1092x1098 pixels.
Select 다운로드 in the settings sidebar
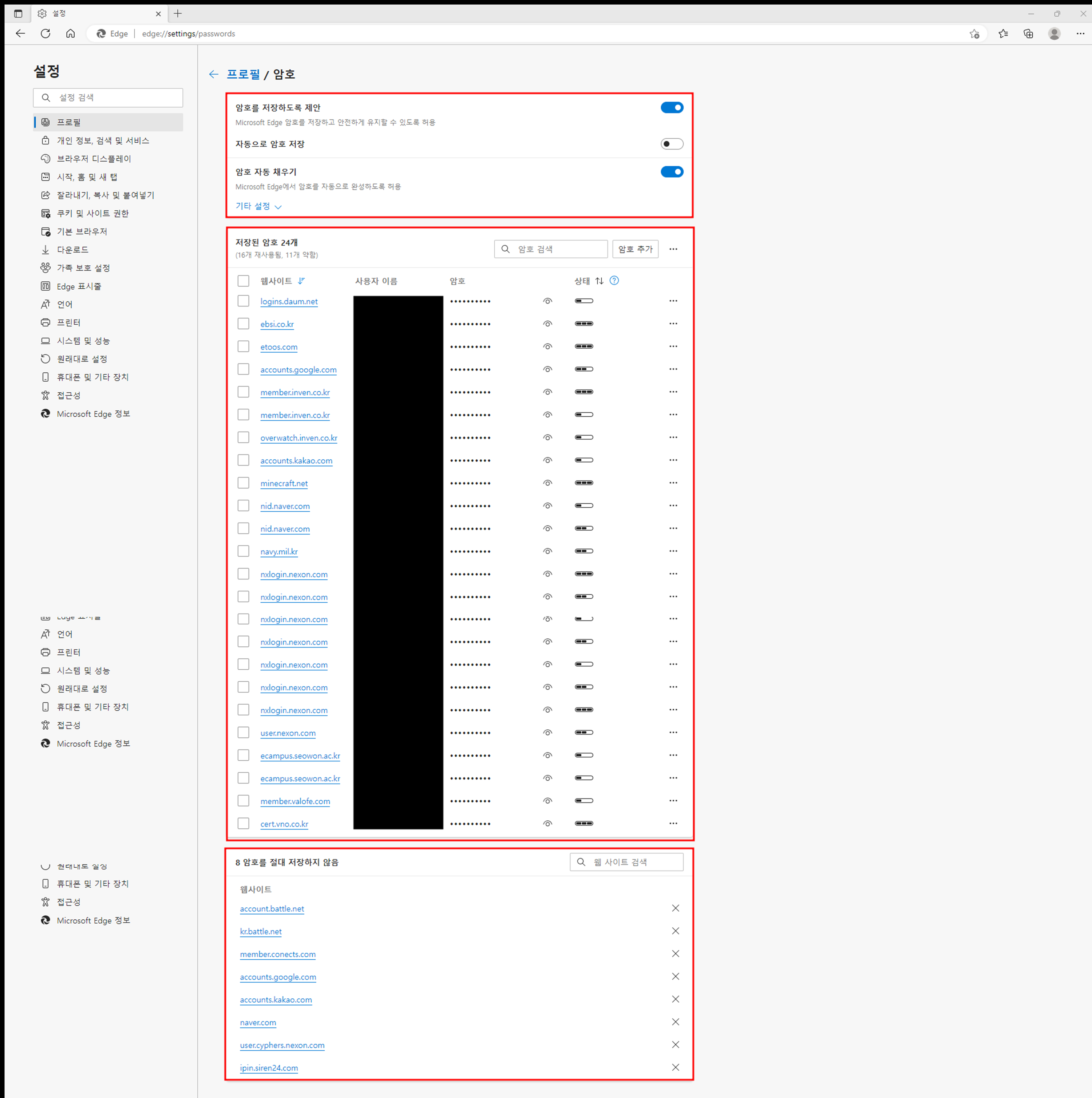coord(72,250)
